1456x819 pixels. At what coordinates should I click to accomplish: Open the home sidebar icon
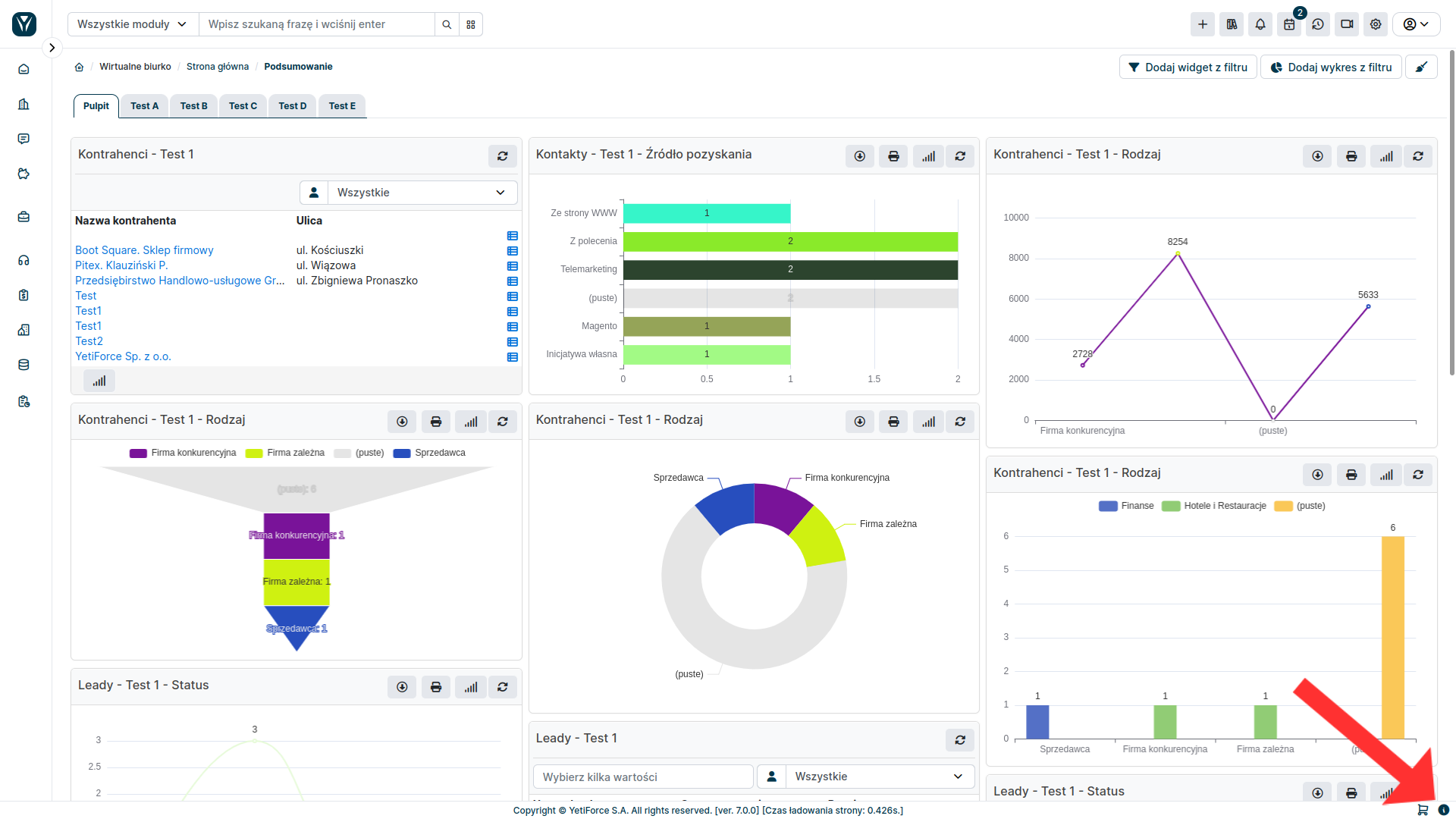(x=24, y=69)
